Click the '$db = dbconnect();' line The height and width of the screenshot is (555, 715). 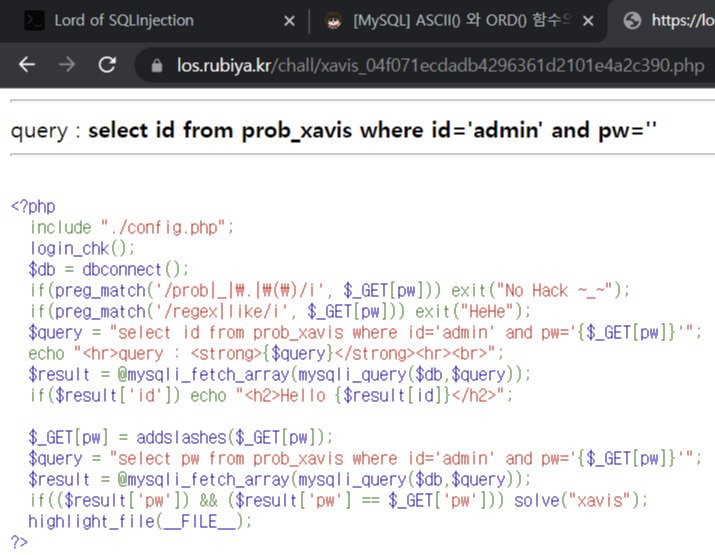[109, 270]
